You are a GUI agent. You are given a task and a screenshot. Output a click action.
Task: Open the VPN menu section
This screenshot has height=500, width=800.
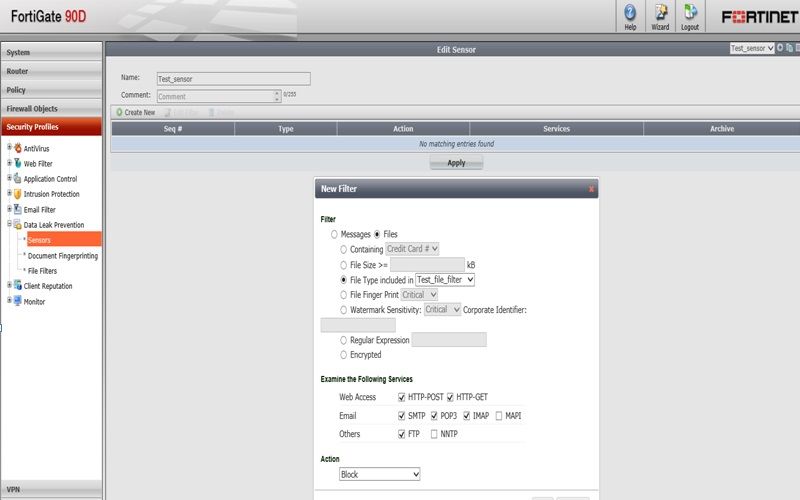[x=52, y=489]
